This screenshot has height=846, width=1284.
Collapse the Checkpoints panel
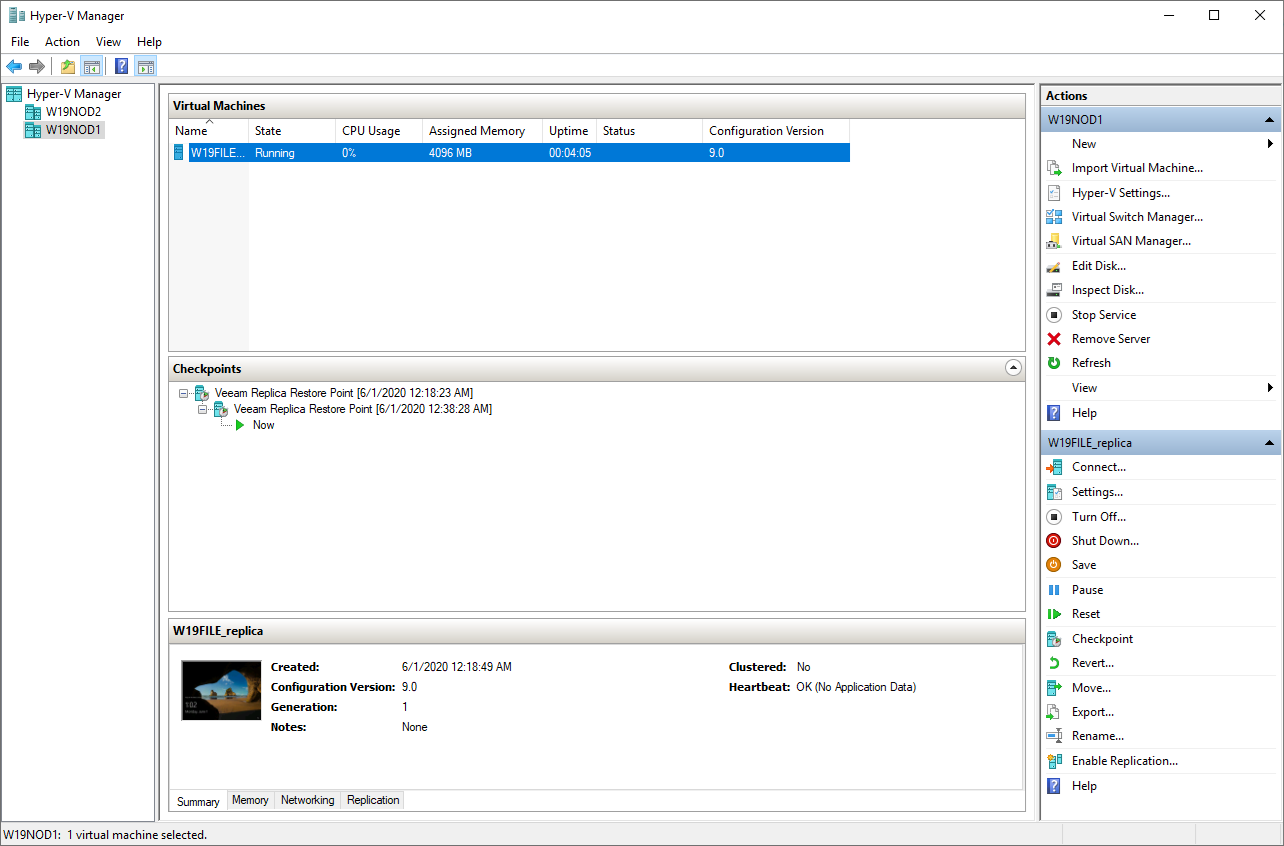pyautogui.click(x=1013, y=368)
